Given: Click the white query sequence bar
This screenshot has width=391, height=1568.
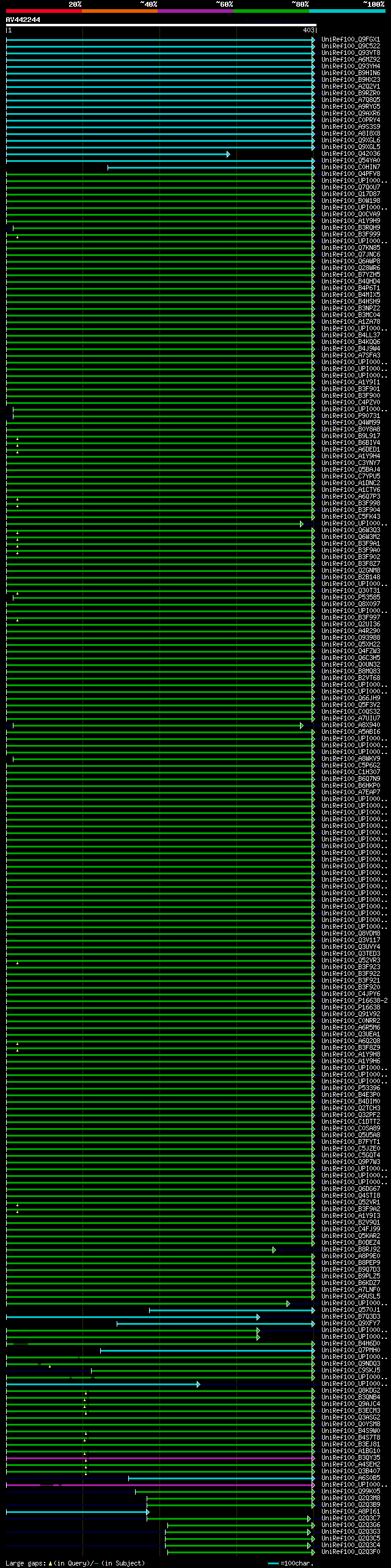Looking at the screenshot, I should point(161,25).
